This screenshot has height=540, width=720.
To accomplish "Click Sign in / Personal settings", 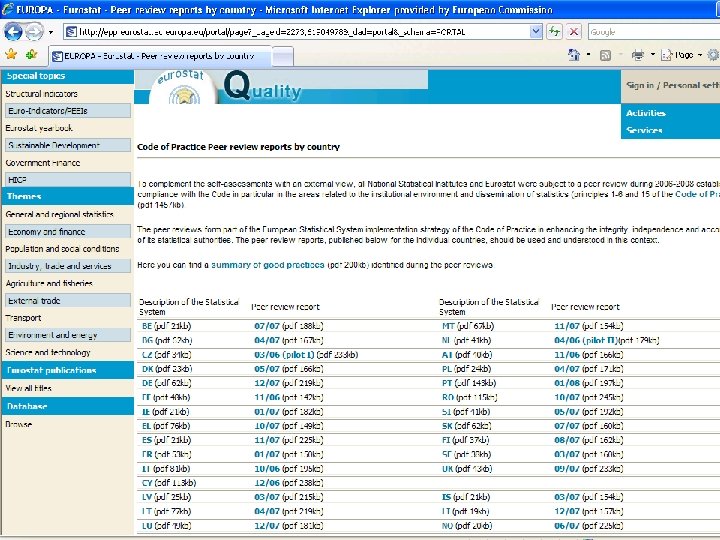I will (672, 85).
